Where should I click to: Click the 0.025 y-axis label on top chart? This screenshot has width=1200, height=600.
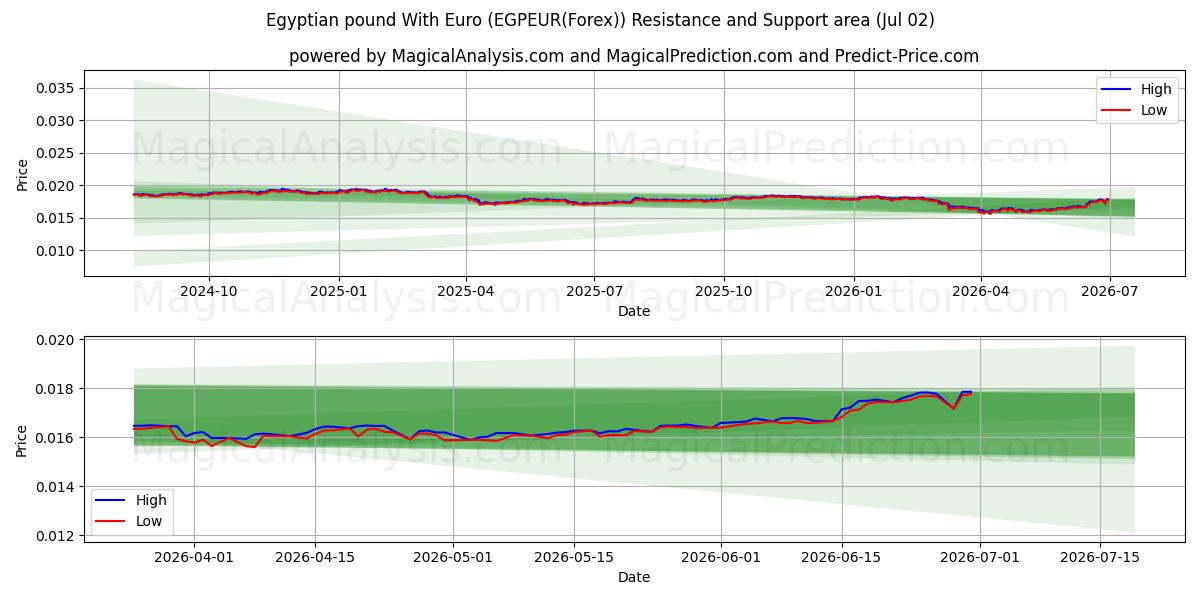tap(55, 153)
